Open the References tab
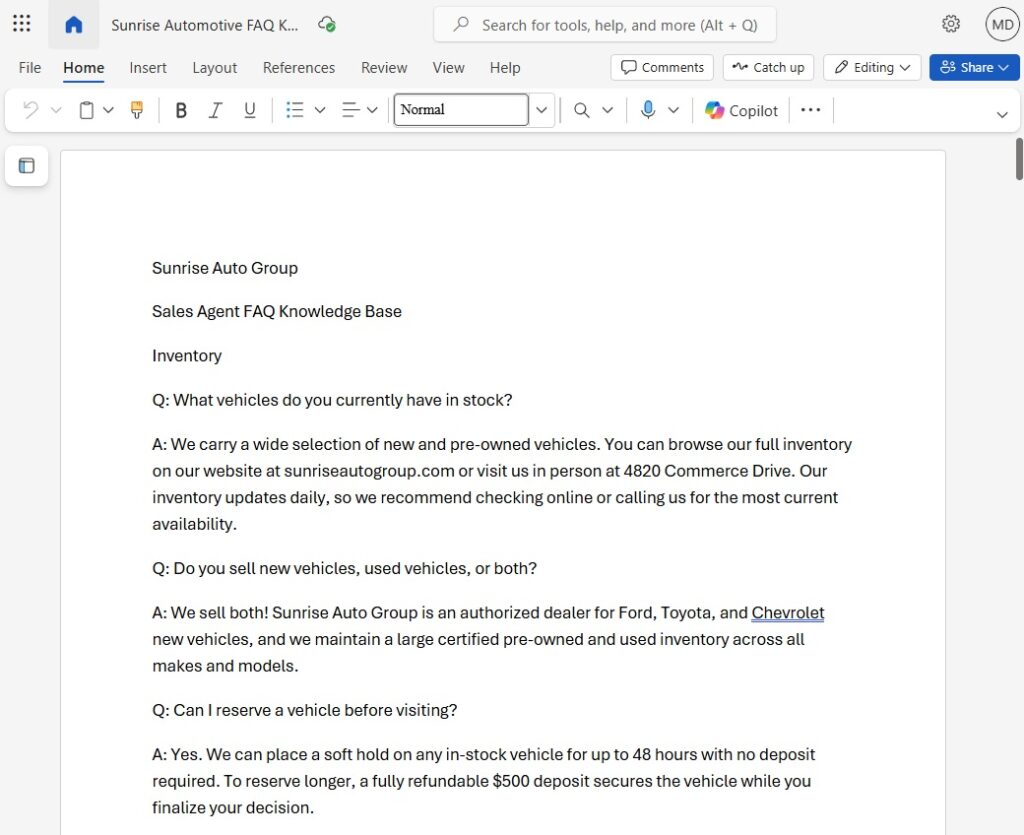1024x835 pixels. click(x=298, y=67)
